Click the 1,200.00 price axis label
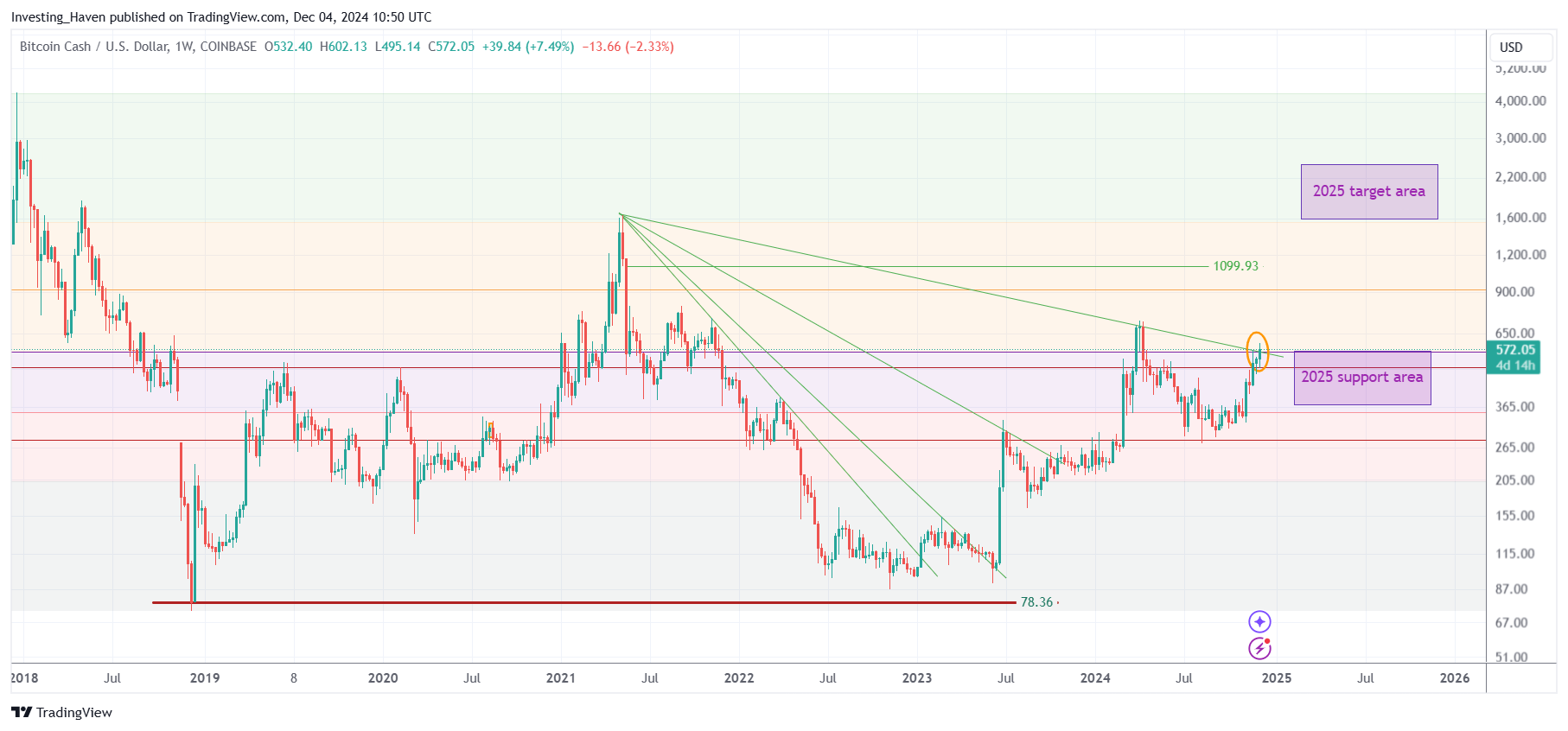The image size is (1568, 731). 1520,255
